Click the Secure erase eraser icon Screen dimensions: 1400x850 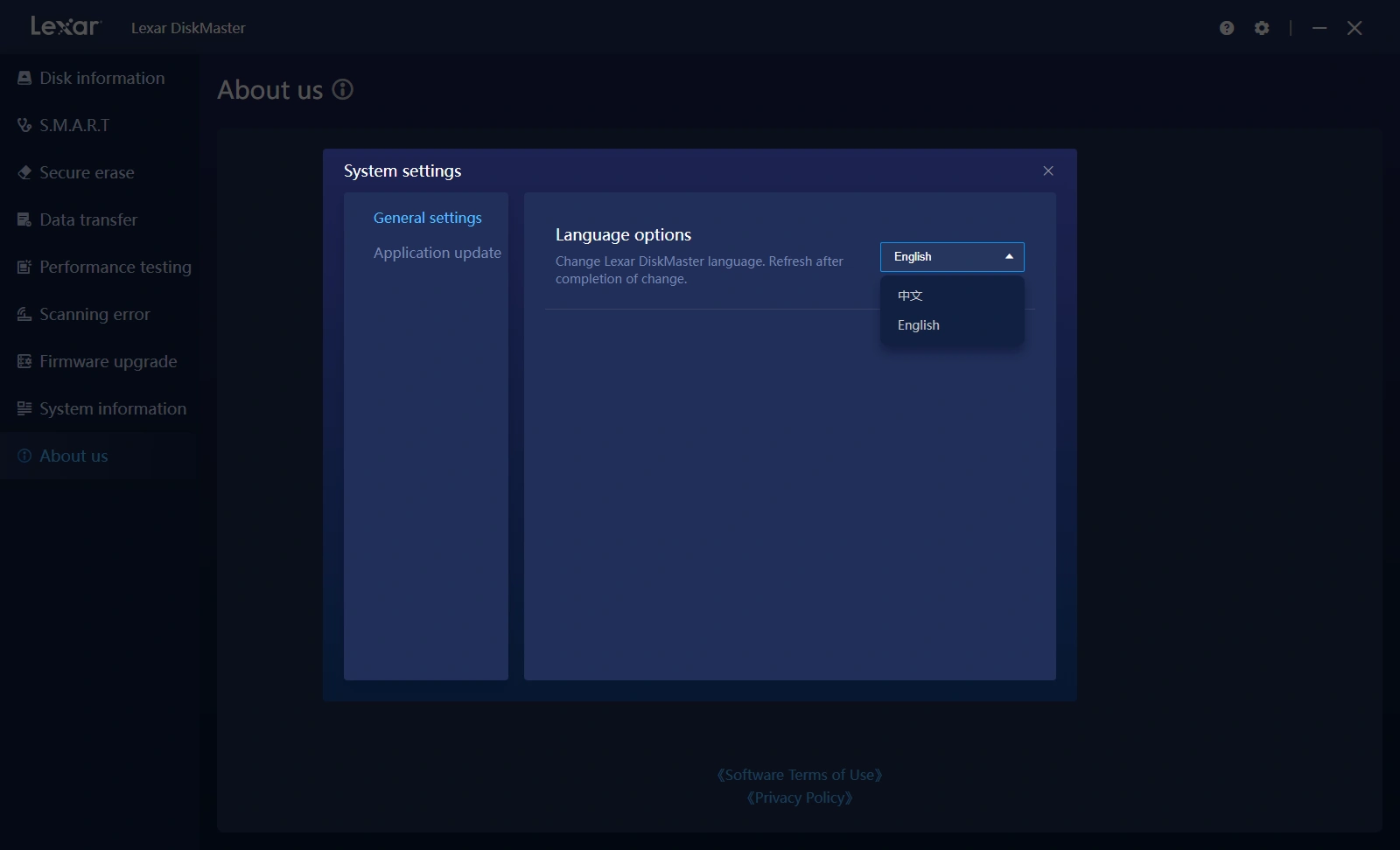24,172
